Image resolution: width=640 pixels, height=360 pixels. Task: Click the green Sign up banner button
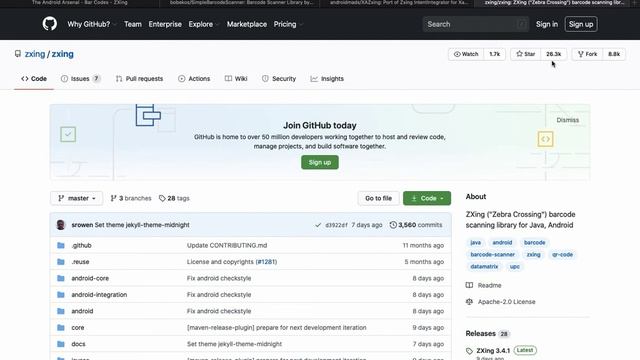click(320, 162)
